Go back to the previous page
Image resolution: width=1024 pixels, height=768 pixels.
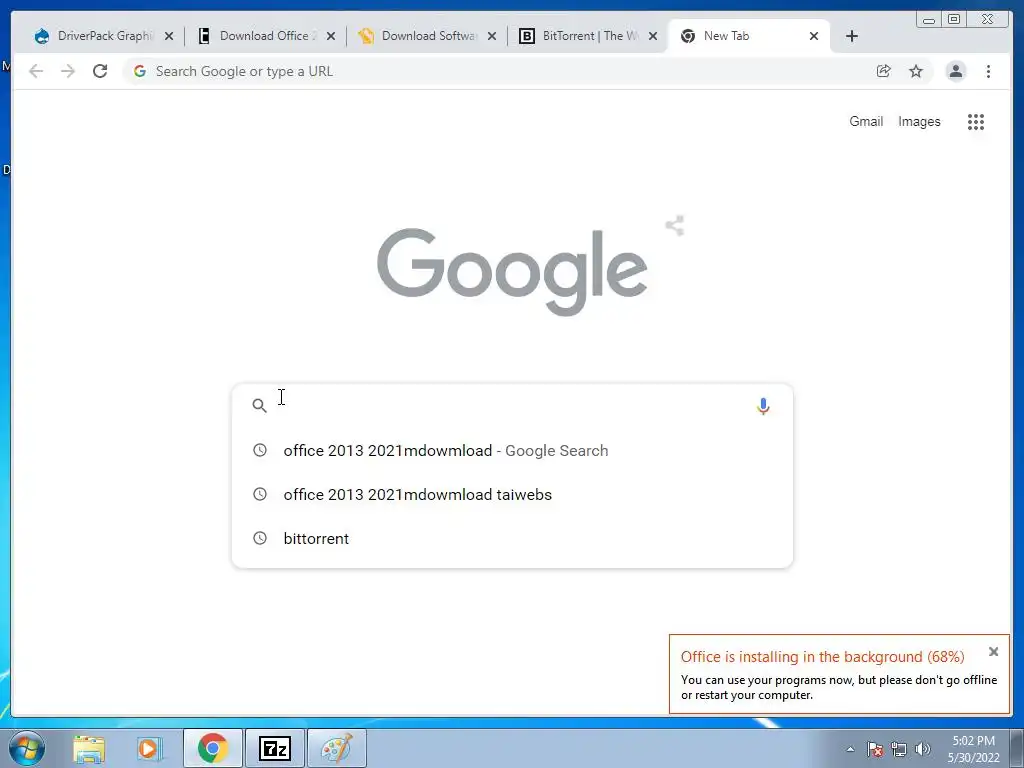[36, 71]
